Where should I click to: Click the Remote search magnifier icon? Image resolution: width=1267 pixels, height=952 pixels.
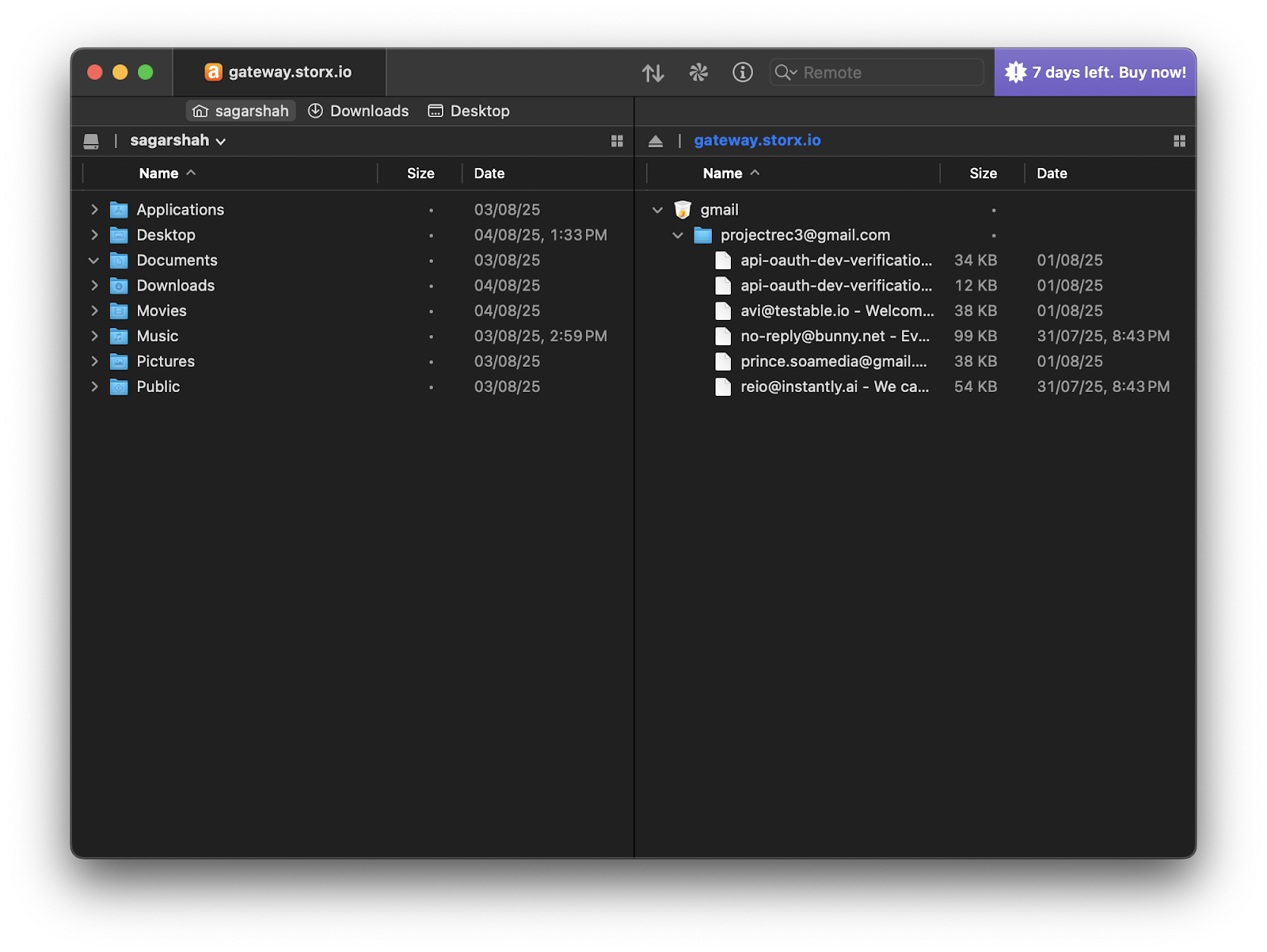pos(786,73)
